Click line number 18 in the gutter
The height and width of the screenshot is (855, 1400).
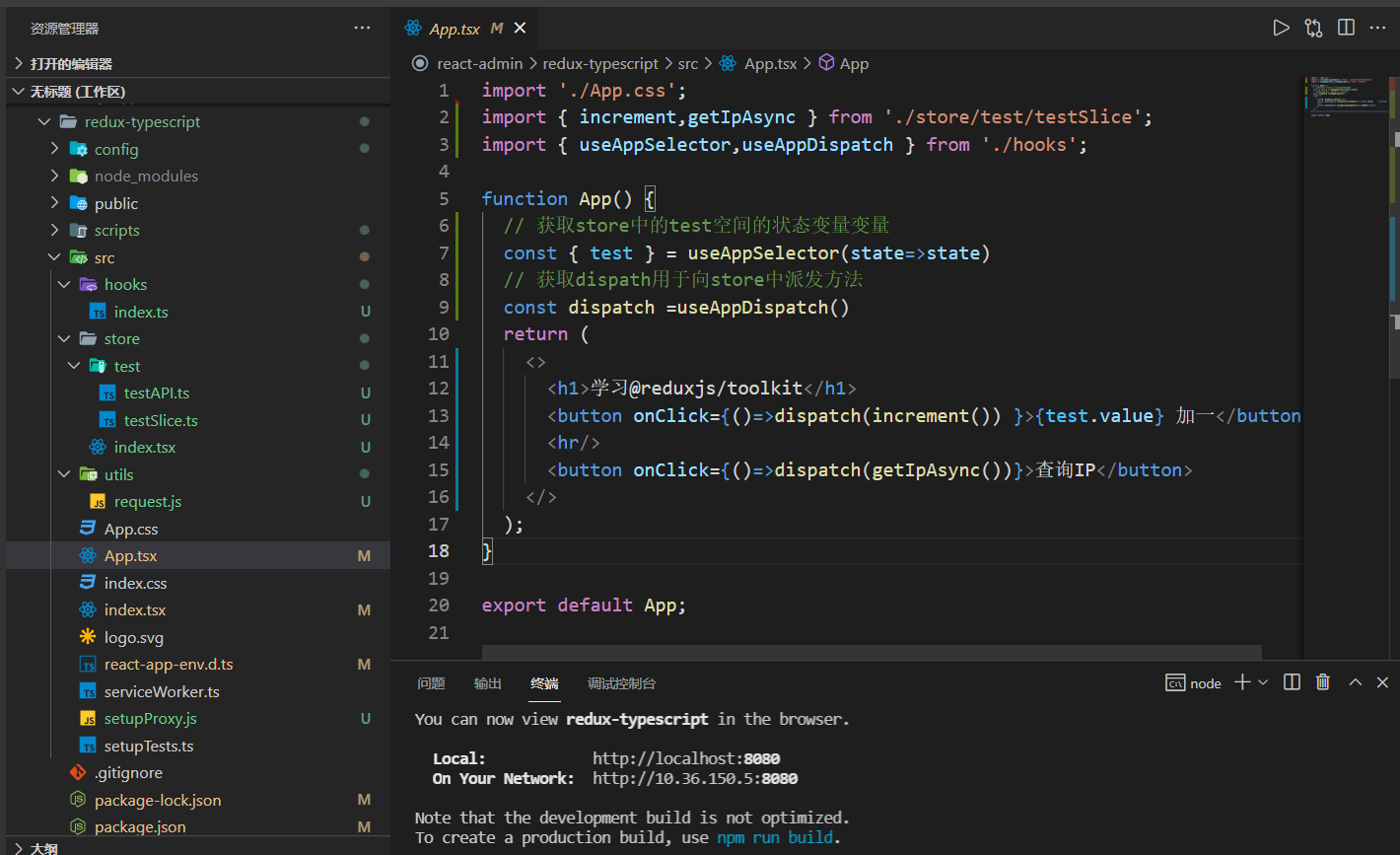pos(439,550)
